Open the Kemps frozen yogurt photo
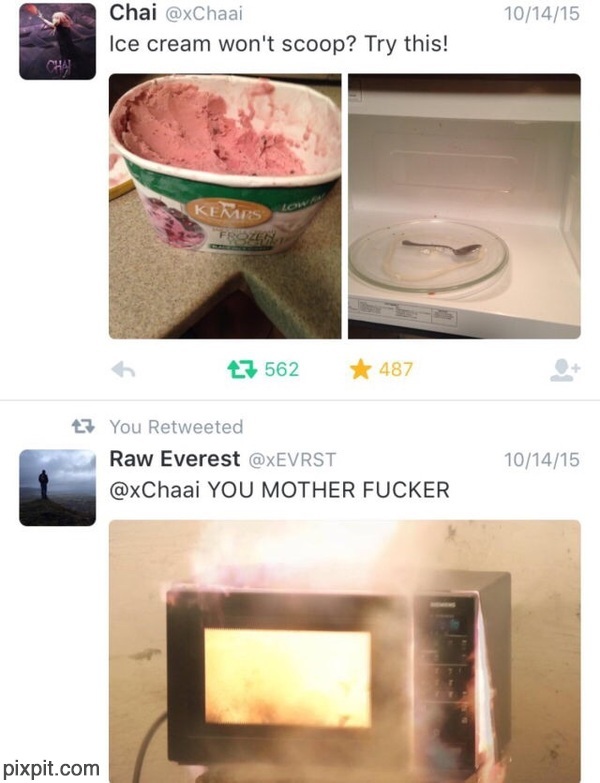This screenshot has height=783, width=600. [x=225, y=206]
